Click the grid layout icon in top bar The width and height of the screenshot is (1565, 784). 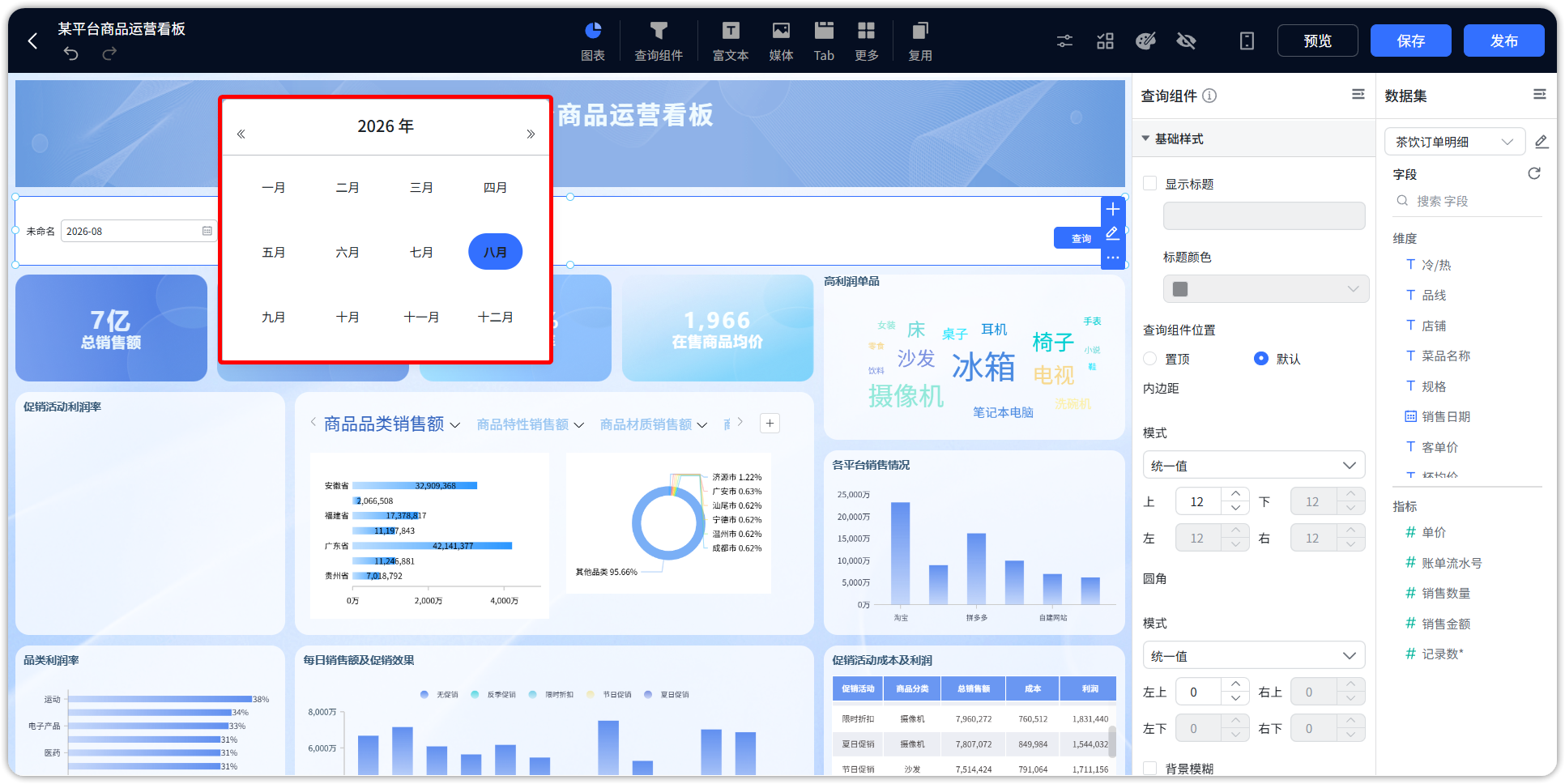pyautogui.click(x=1106, y=40)
